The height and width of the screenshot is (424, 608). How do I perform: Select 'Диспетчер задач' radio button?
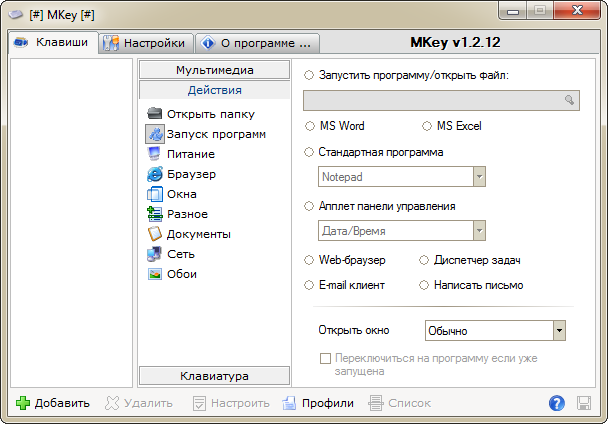point(424,260)
